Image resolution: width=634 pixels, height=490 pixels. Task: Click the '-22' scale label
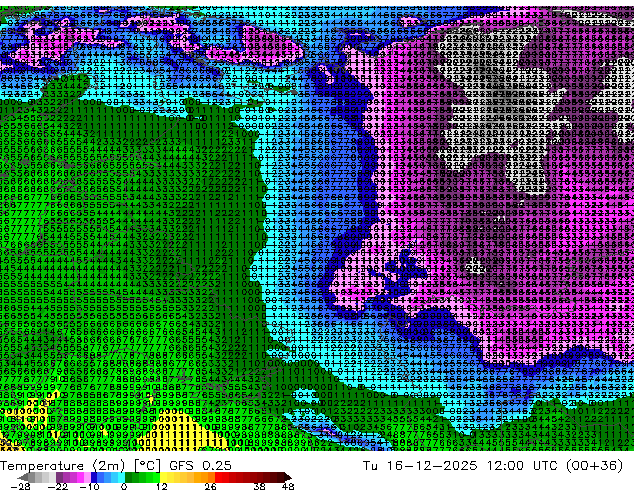(57, 486)
